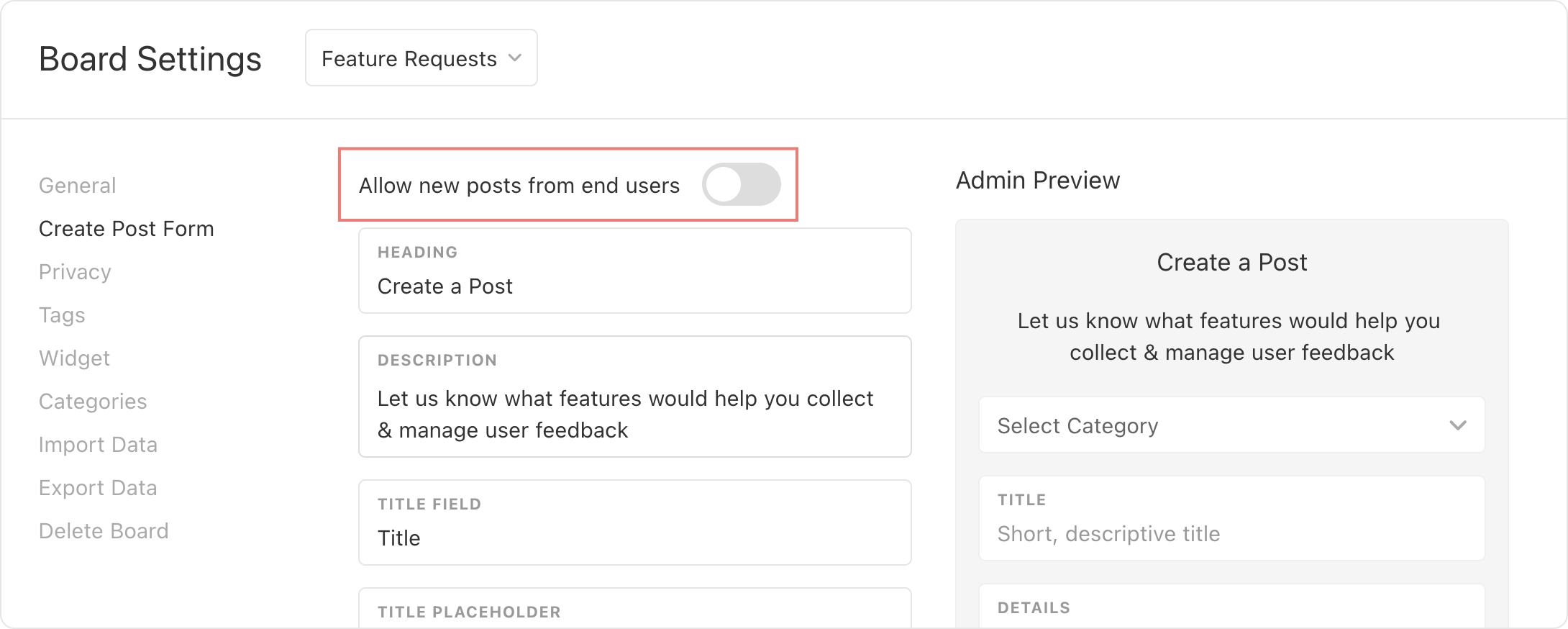Viewport: 1568px width, 629px height.
Task: Open Export Data section
Action: (x=98, y=488)
